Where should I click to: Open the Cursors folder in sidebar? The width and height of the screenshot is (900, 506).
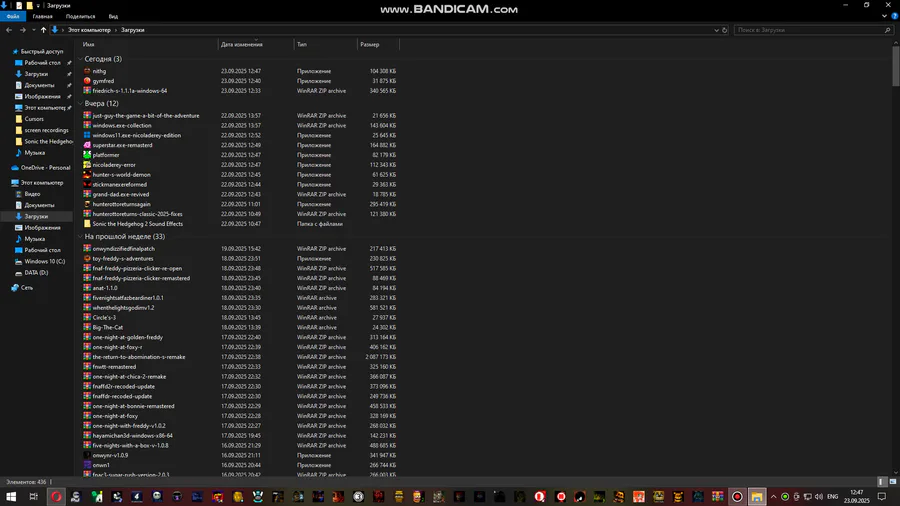tap(34, 119)
